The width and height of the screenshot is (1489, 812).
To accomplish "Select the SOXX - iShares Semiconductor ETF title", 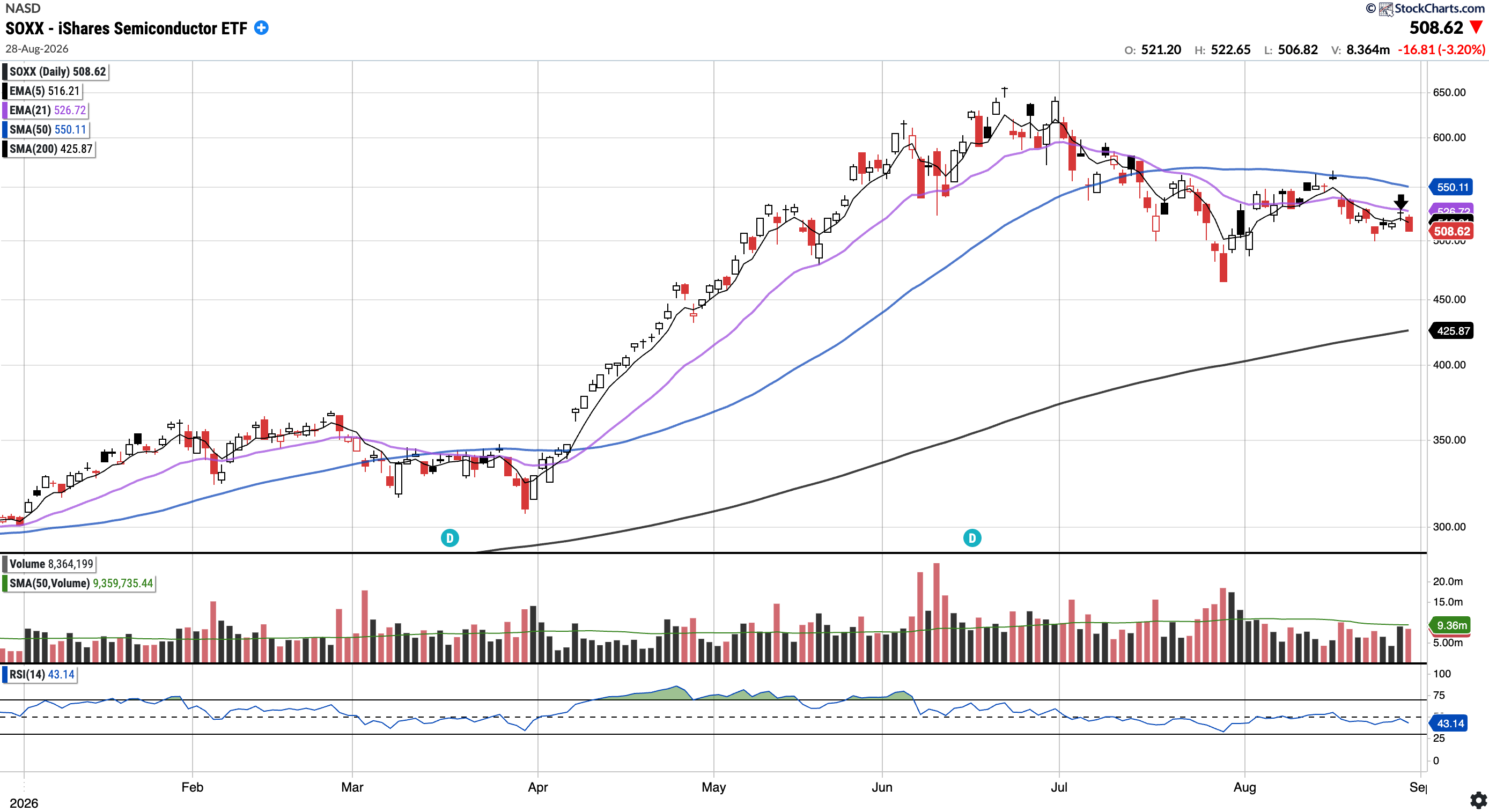I will (x=126, y=28).
